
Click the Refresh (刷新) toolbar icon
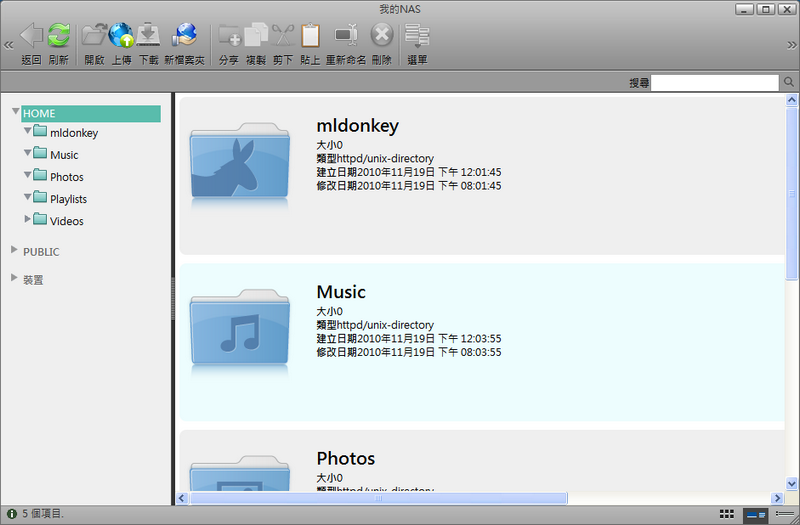point(59,36)
